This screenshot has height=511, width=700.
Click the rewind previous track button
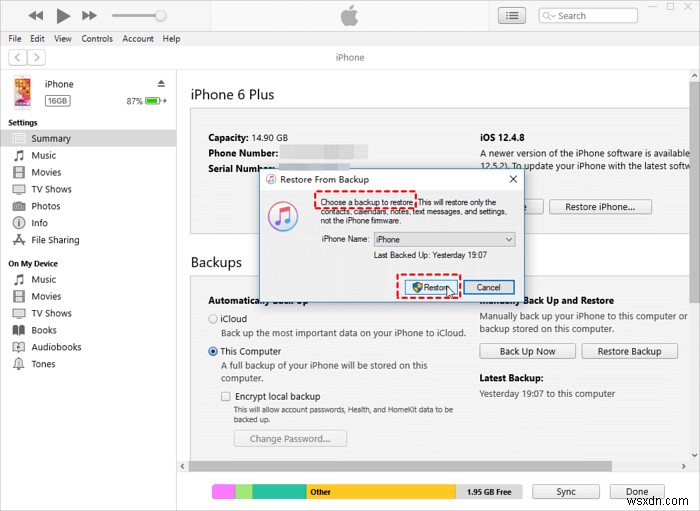[x=36, y=16]
